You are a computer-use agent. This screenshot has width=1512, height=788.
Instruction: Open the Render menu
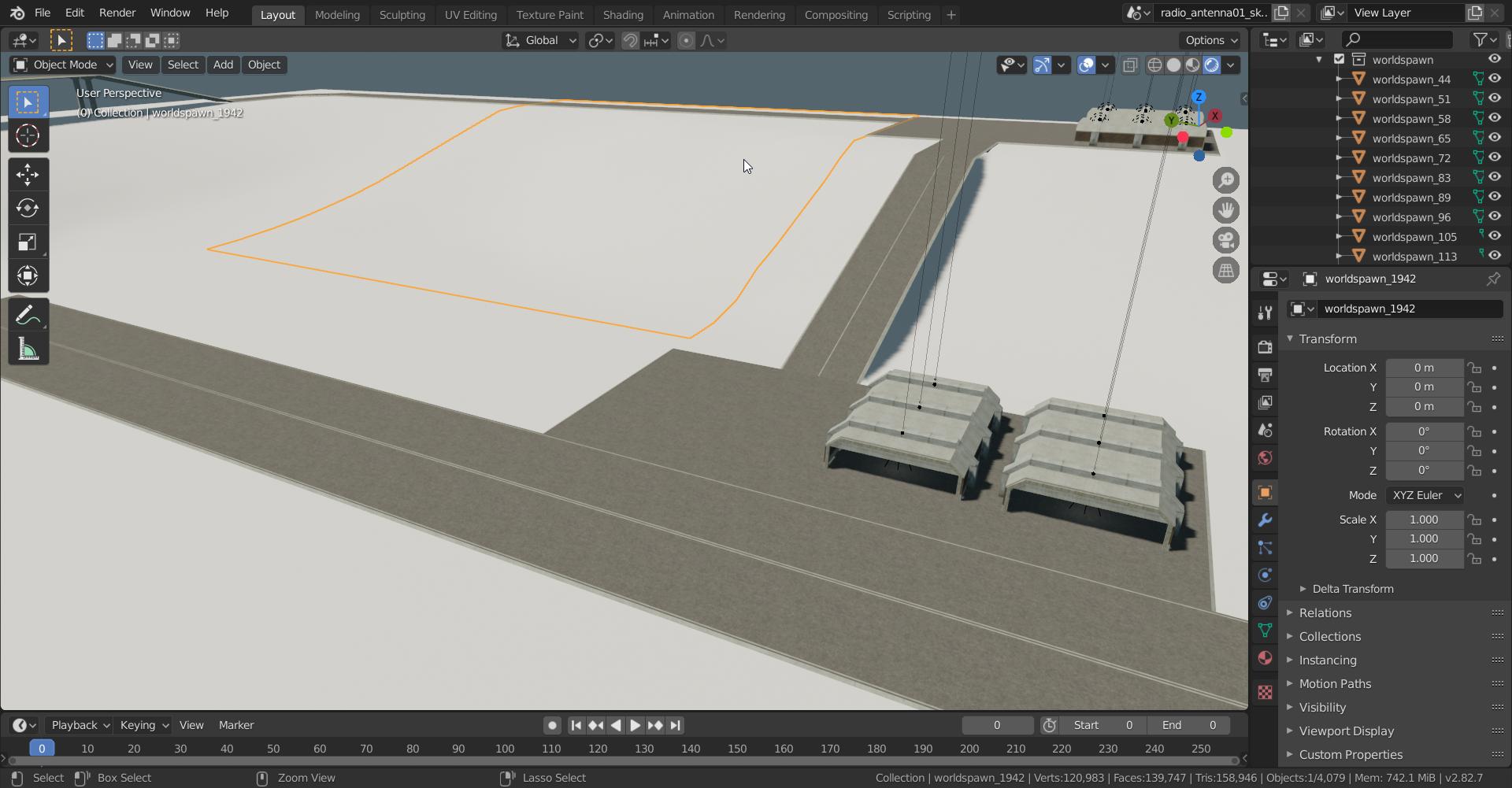117,13
